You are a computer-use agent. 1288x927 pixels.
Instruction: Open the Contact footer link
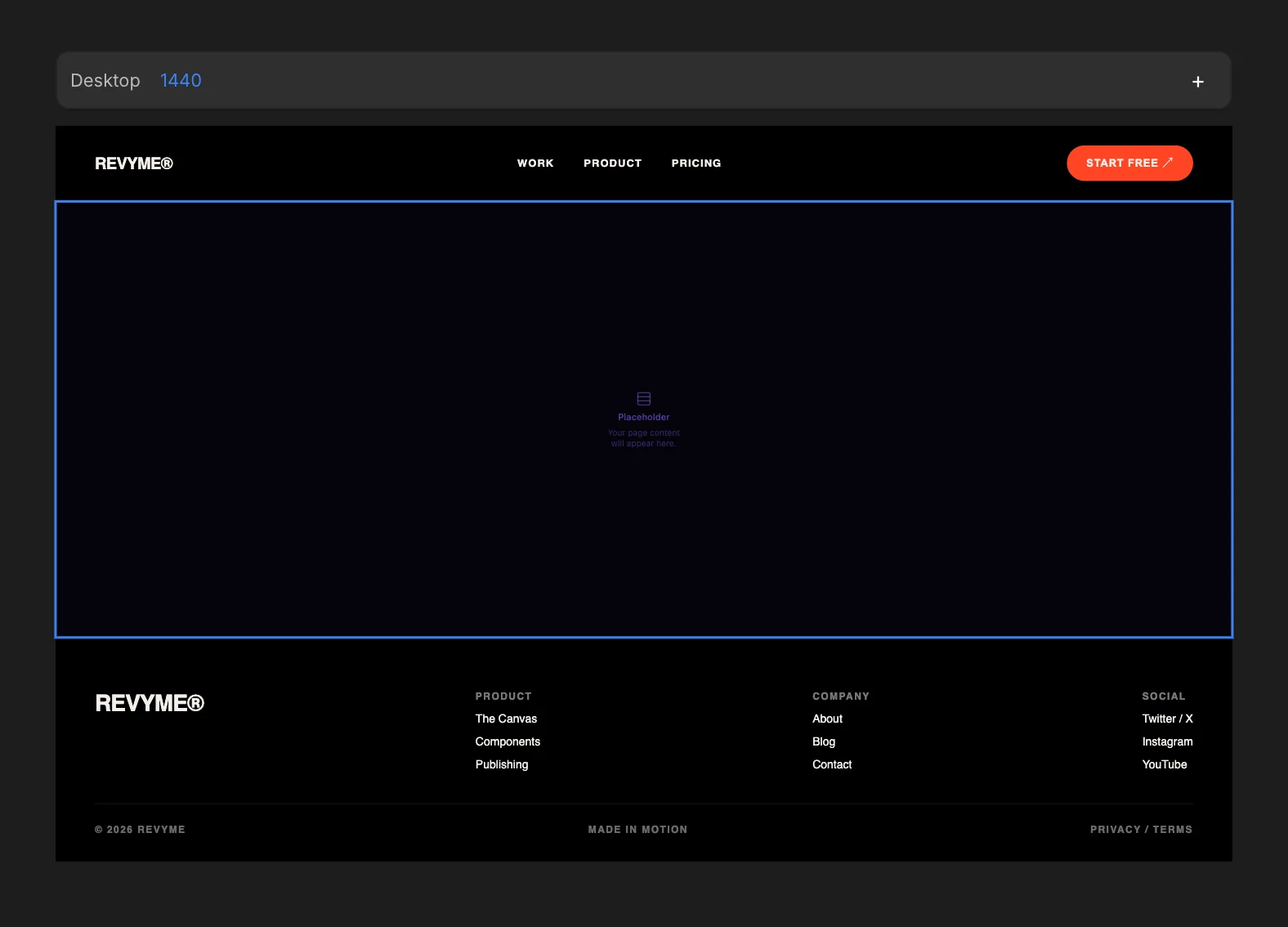tap(832, 764)
